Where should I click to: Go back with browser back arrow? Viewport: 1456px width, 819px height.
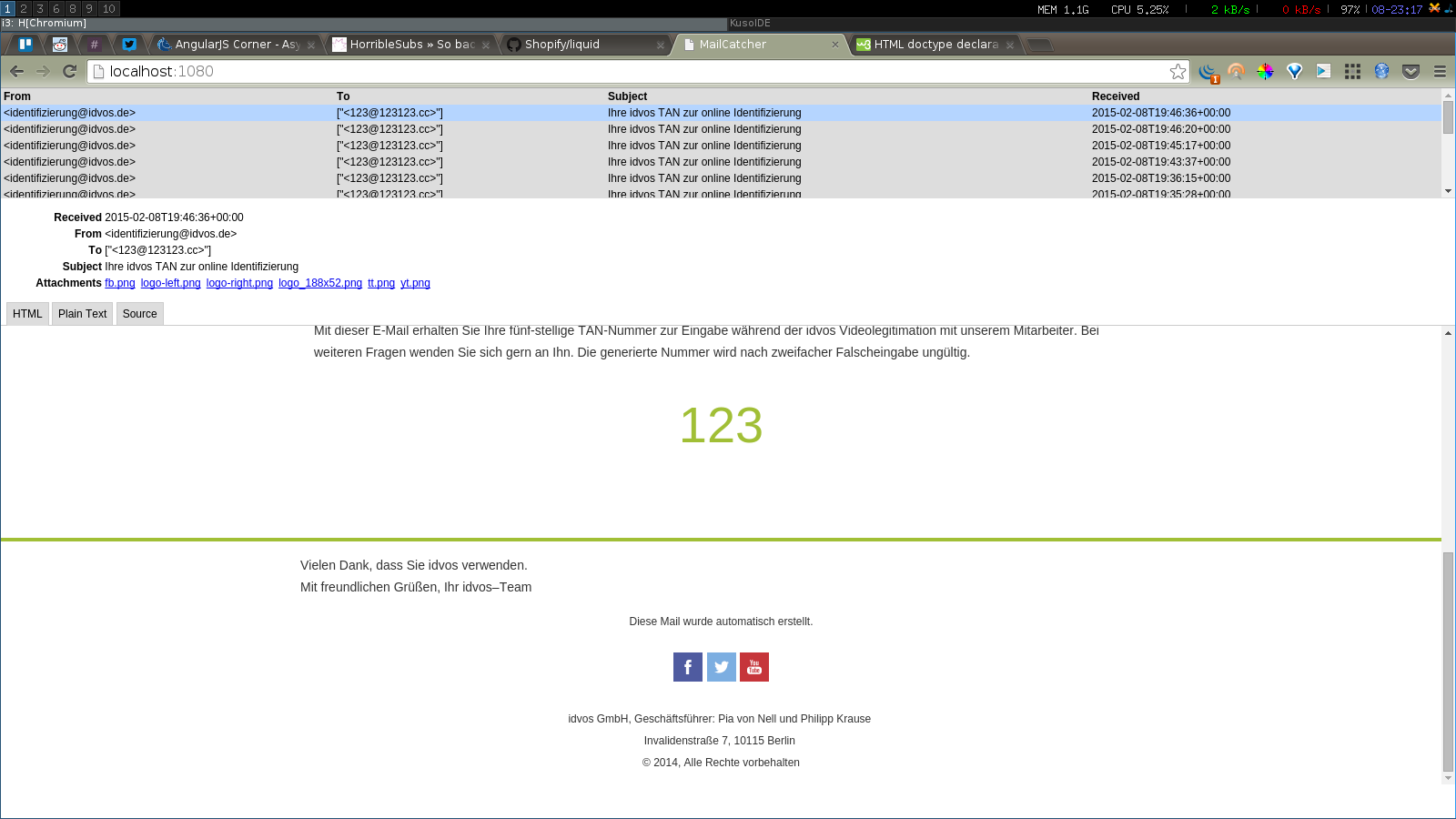click(x=17, y=71)
